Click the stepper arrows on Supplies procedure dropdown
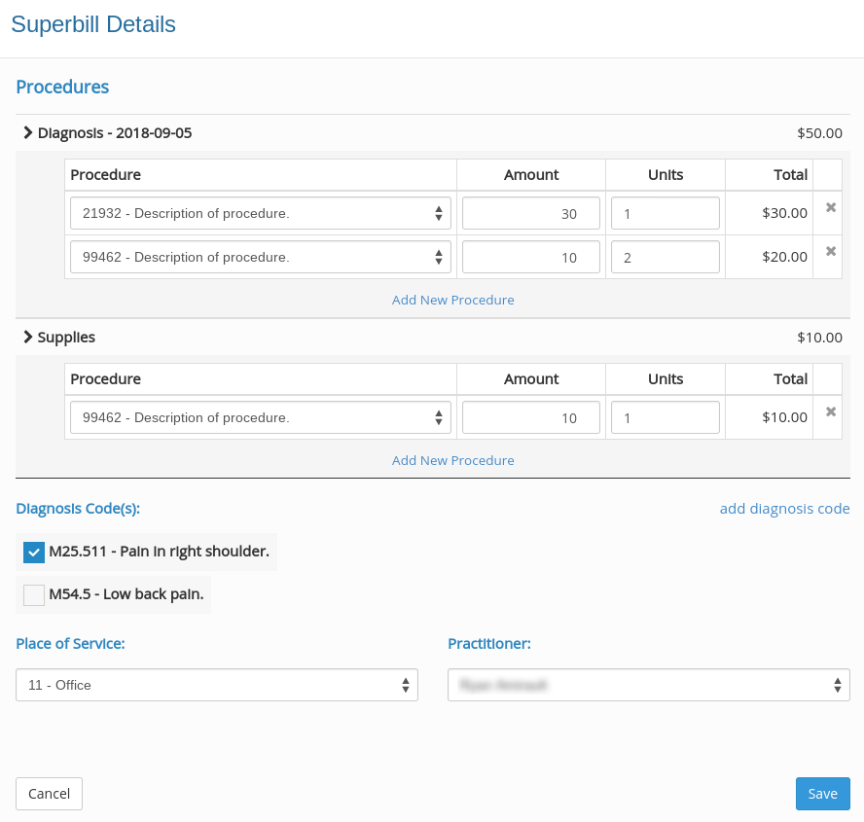This screenshot has width=864, height=822. 438,417
